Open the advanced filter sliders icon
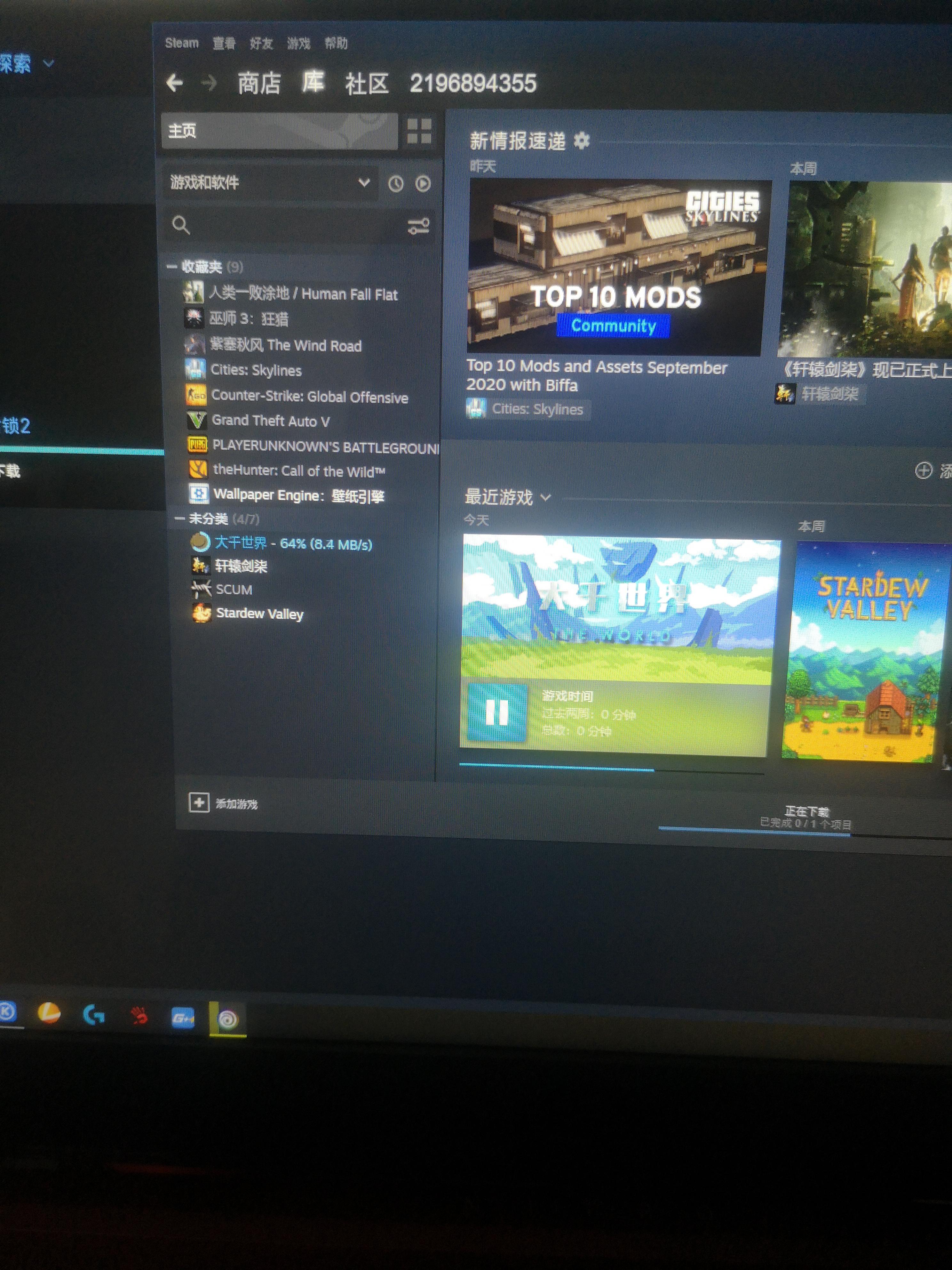The width and height of the screenshot is (952, 1270). pyautogui.click(x=418, y=226)
